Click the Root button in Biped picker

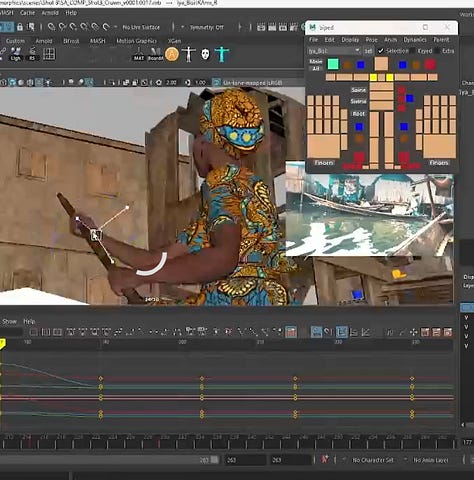click(359, 114)
